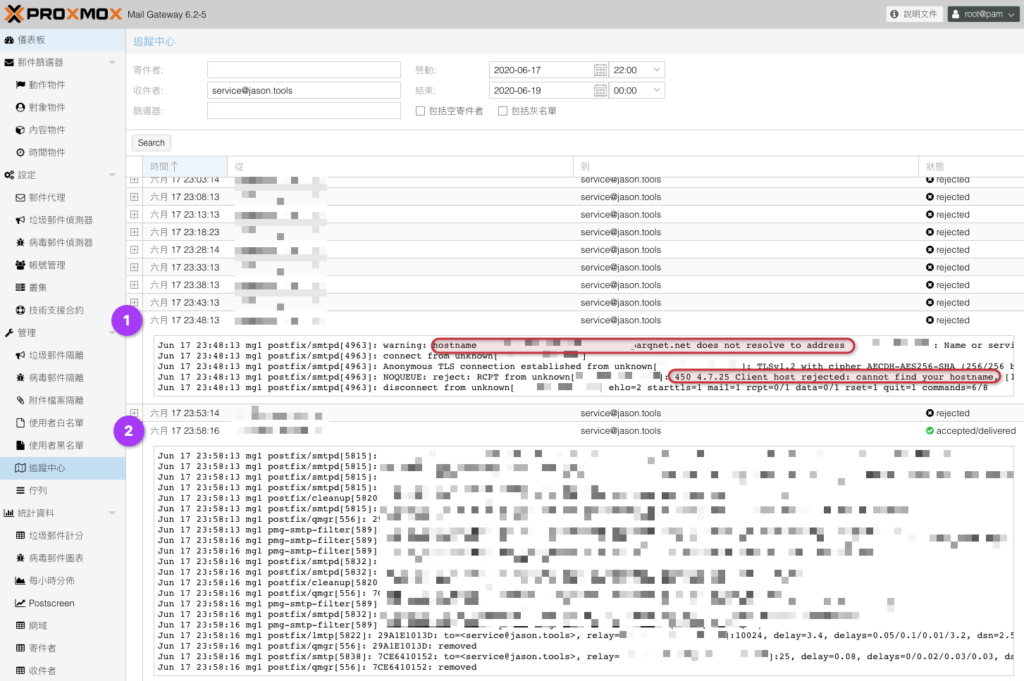Click the Search button

coord(151,143)
